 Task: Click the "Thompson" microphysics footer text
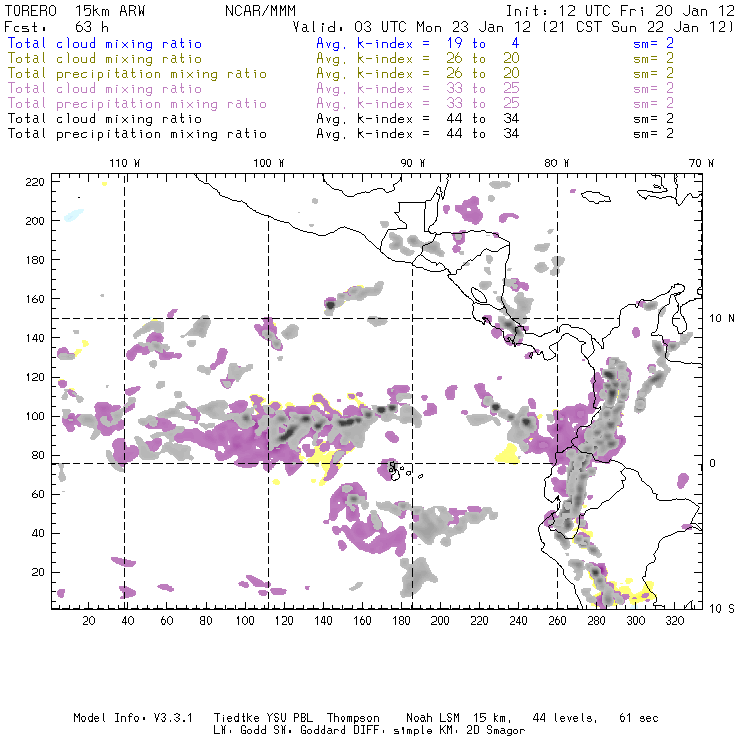tap(353, 718)
